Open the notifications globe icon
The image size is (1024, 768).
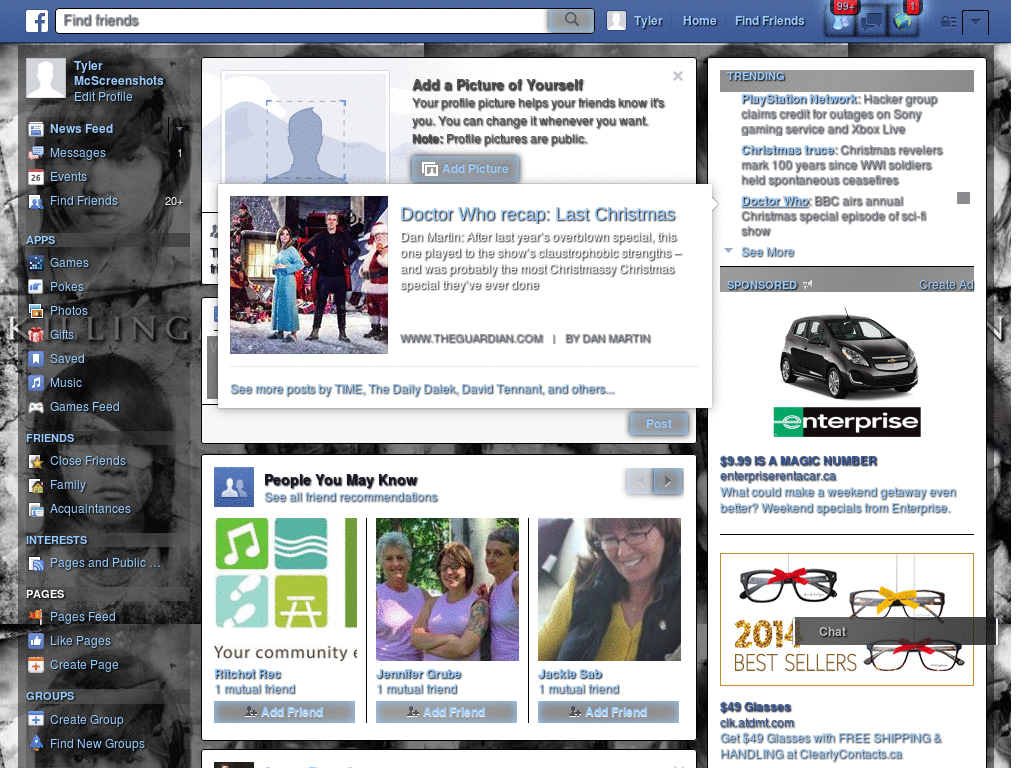click(x=903, y=22)
